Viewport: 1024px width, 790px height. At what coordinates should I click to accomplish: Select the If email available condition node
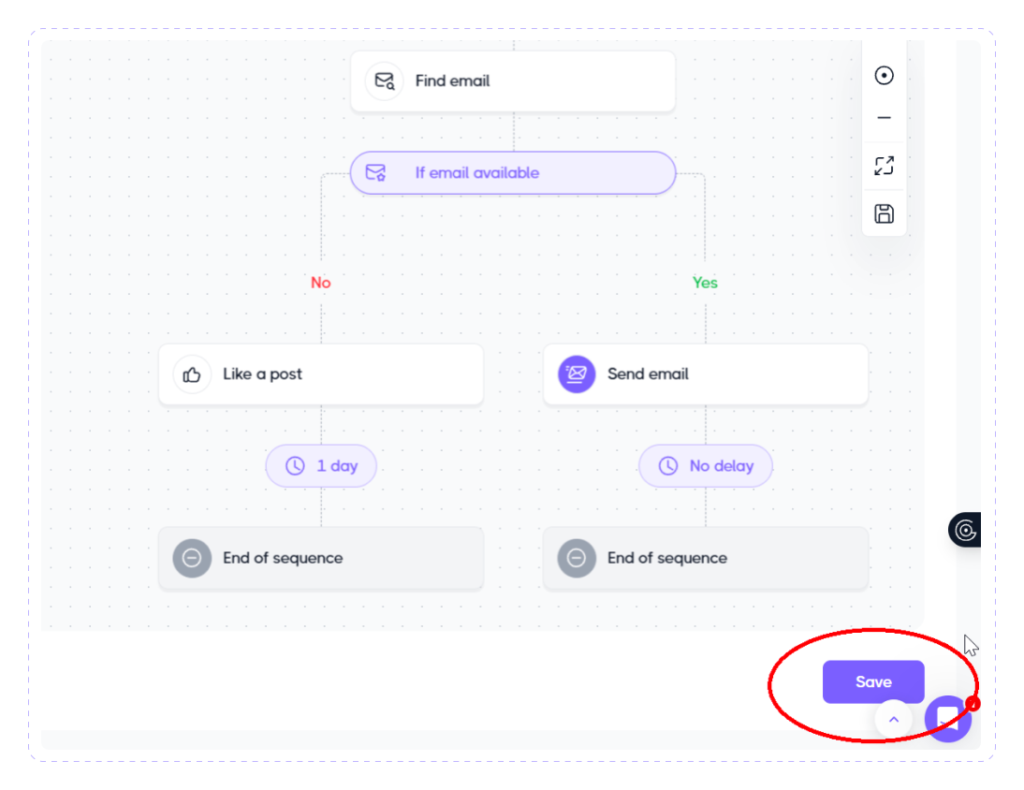(513, 172)
